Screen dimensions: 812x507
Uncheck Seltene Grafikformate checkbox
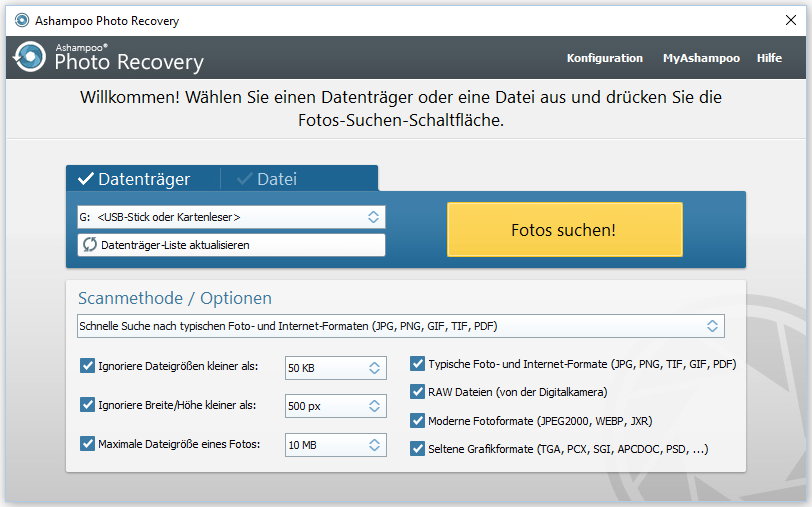(417, 448)
